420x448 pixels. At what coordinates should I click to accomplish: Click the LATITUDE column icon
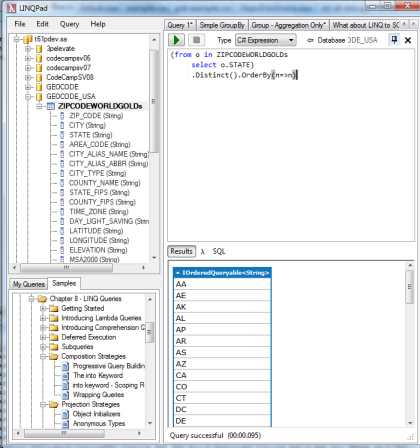62,231
